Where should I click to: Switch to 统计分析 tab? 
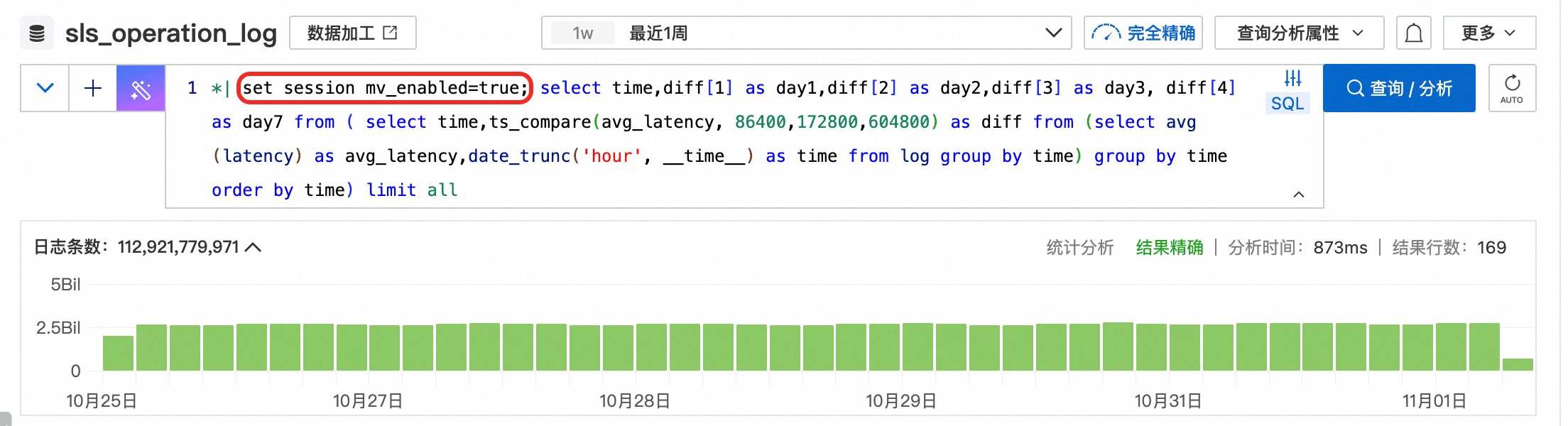[x=1079, y=248]
